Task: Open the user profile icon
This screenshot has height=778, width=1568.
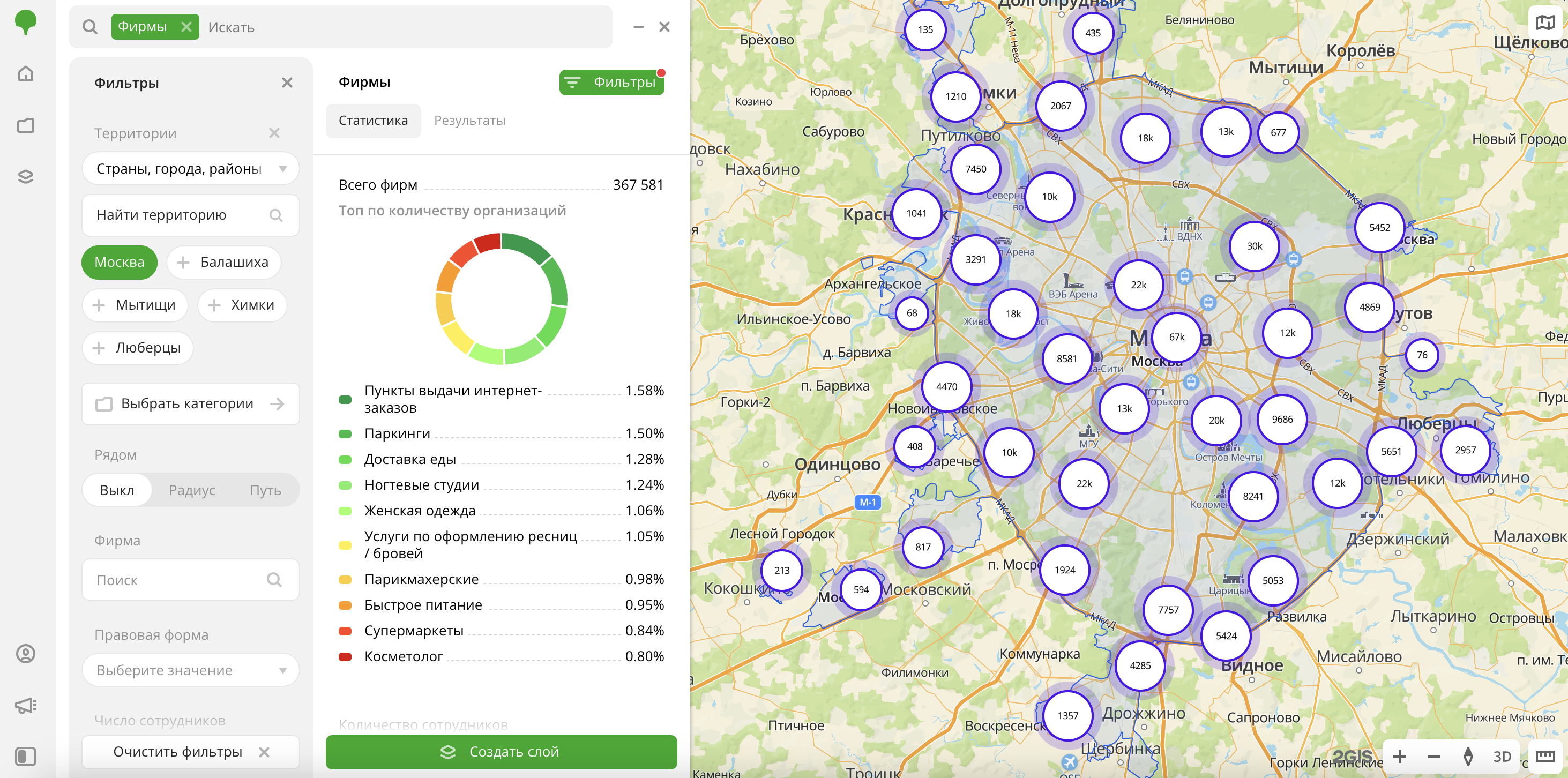Action: [x=26, y=654]
